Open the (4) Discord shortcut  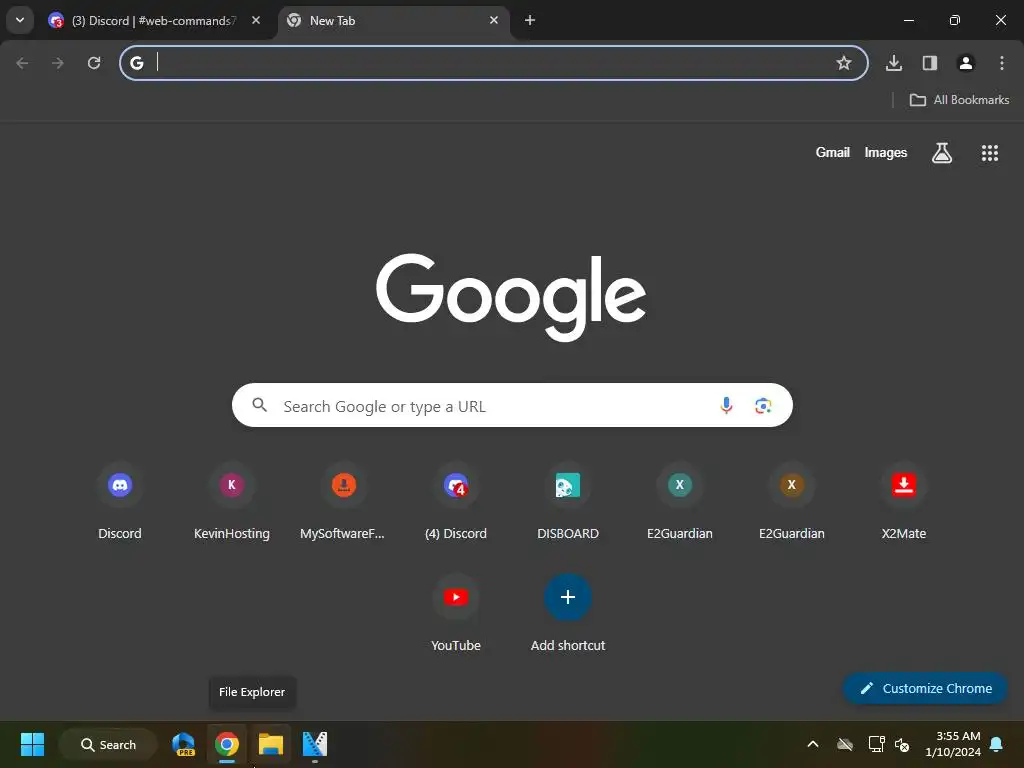tap(456, 502)
